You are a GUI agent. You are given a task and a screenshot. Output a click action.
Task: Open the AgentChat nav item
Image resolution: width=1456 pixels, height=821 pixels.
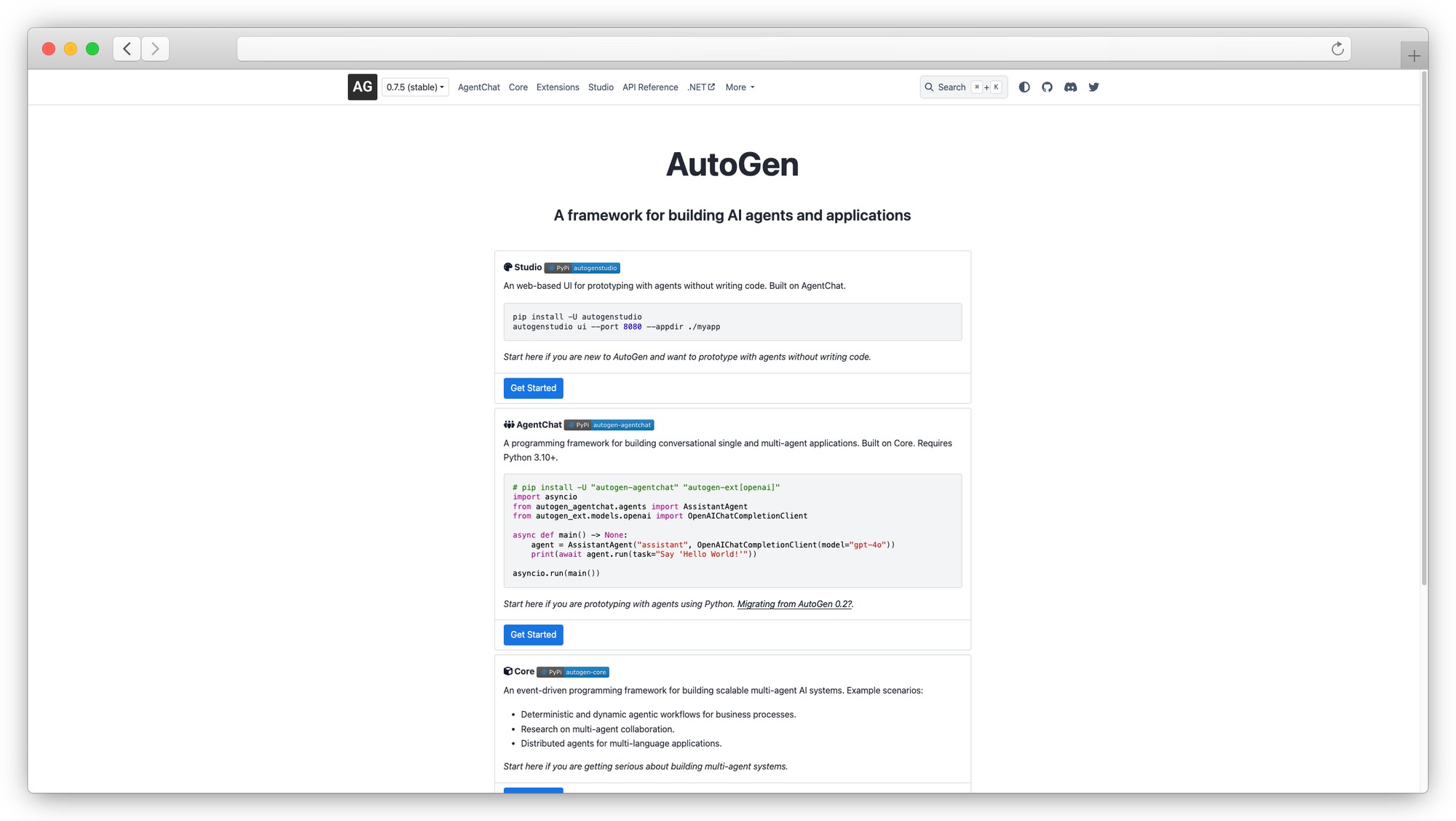(478, 87)
